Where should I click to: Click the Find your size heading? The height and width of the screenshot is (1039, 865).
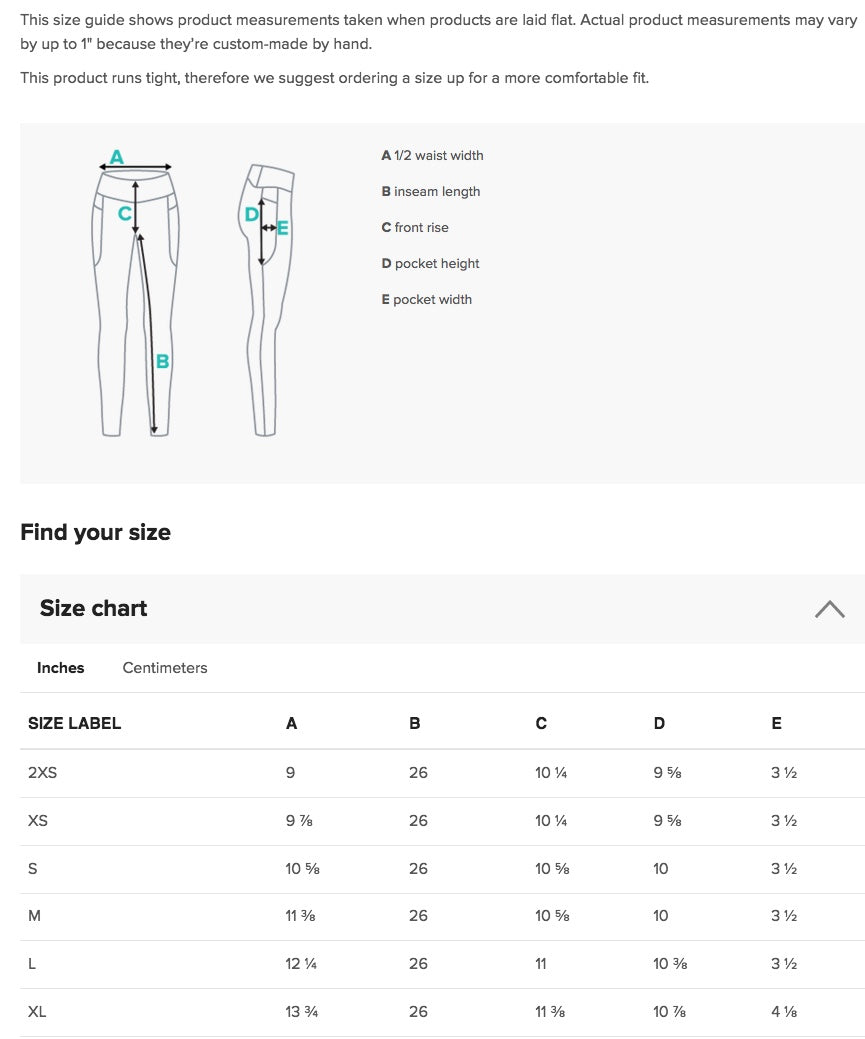(x=95, y=532)
